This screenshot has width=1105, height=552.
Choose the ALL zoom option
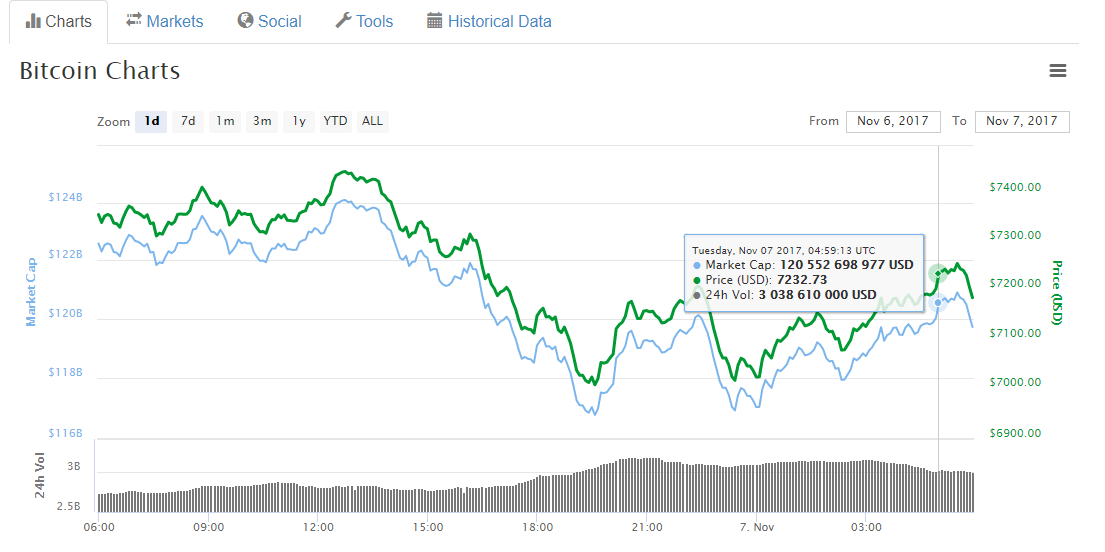pyautogui.click(x=372, y=121)
